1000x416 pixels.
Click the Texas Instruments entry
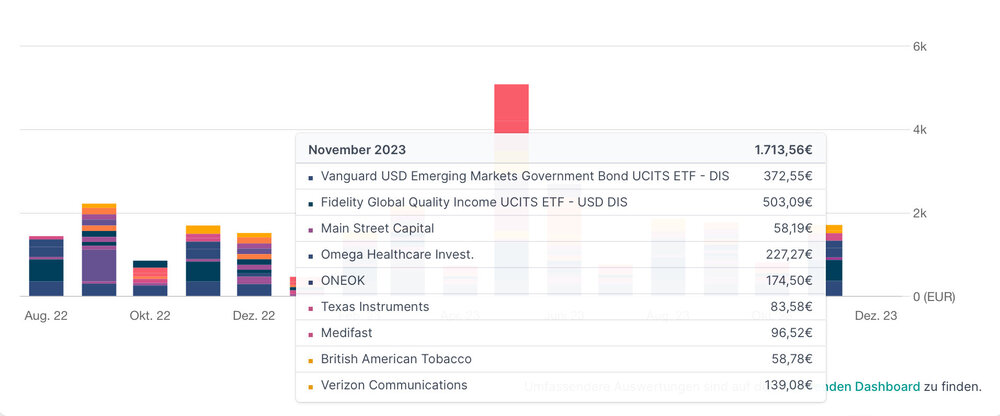(375, 307)
